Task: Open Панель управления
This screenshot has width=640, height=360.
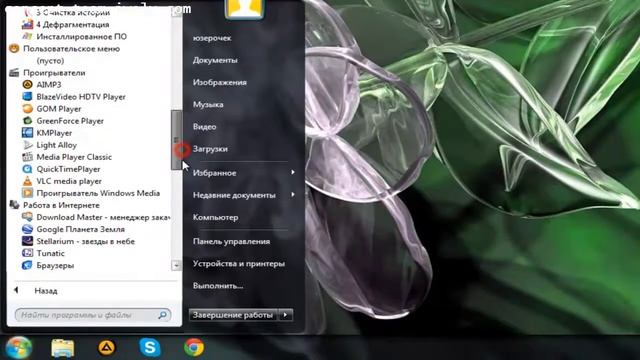Action: 231,241
